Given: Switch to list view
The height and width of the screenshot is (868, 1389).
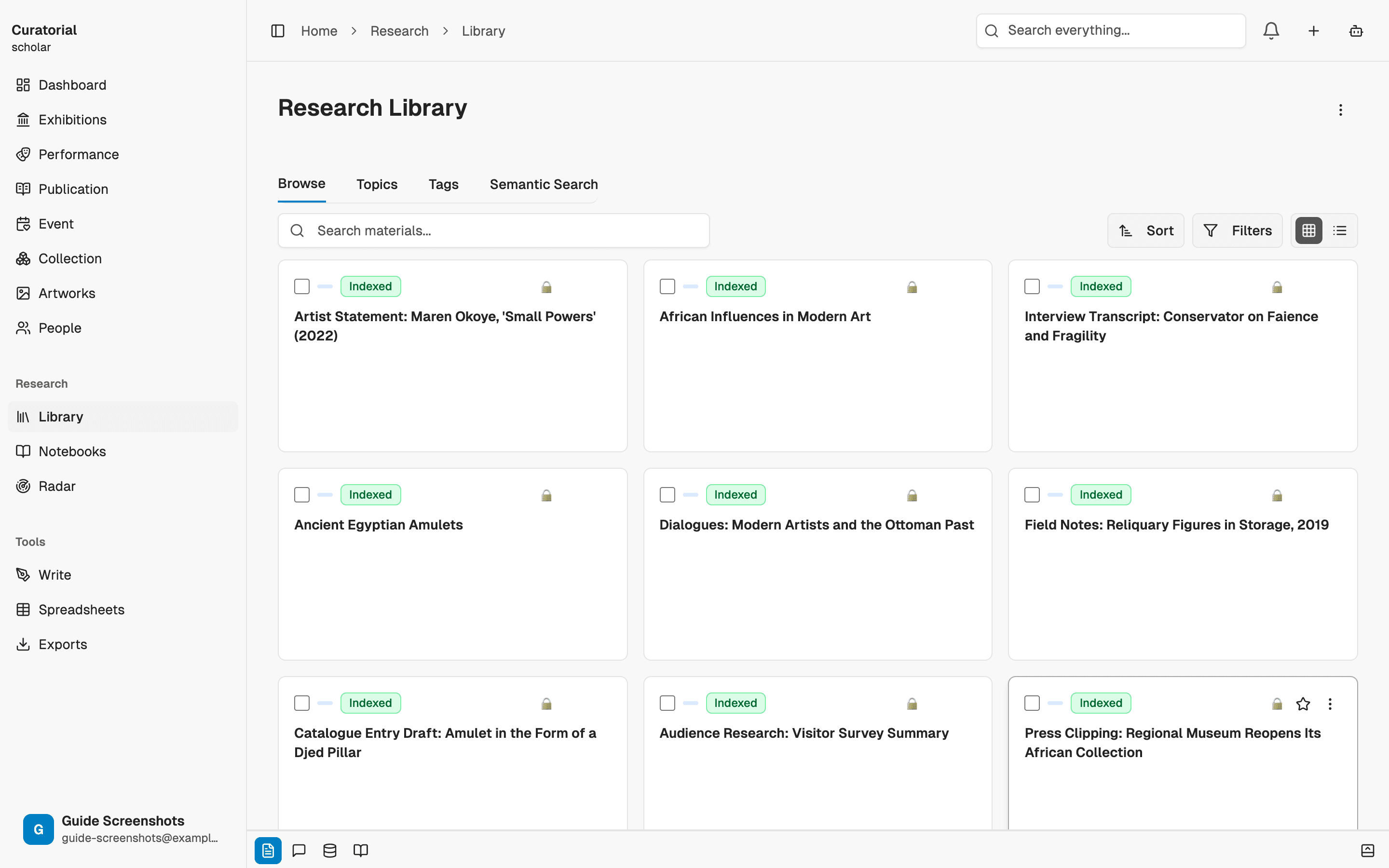Looking at the screenshot, I should 1340,231.
